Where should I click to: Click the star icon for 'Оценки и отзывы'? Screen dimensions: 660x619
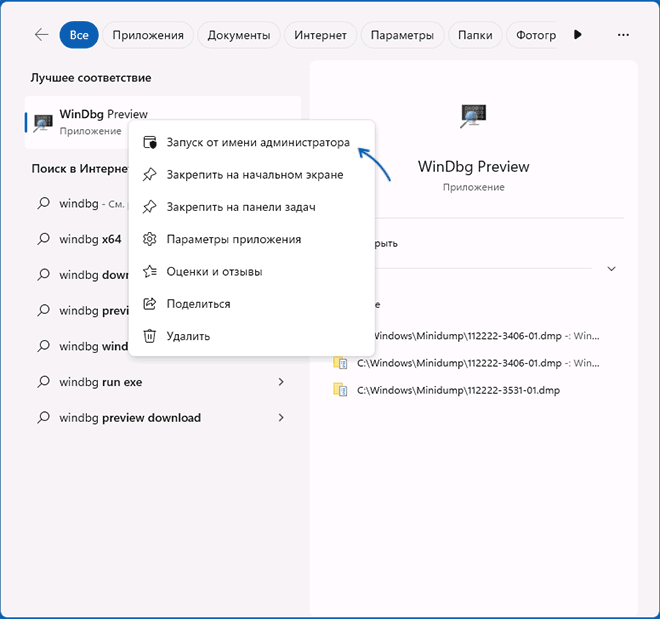150,271
